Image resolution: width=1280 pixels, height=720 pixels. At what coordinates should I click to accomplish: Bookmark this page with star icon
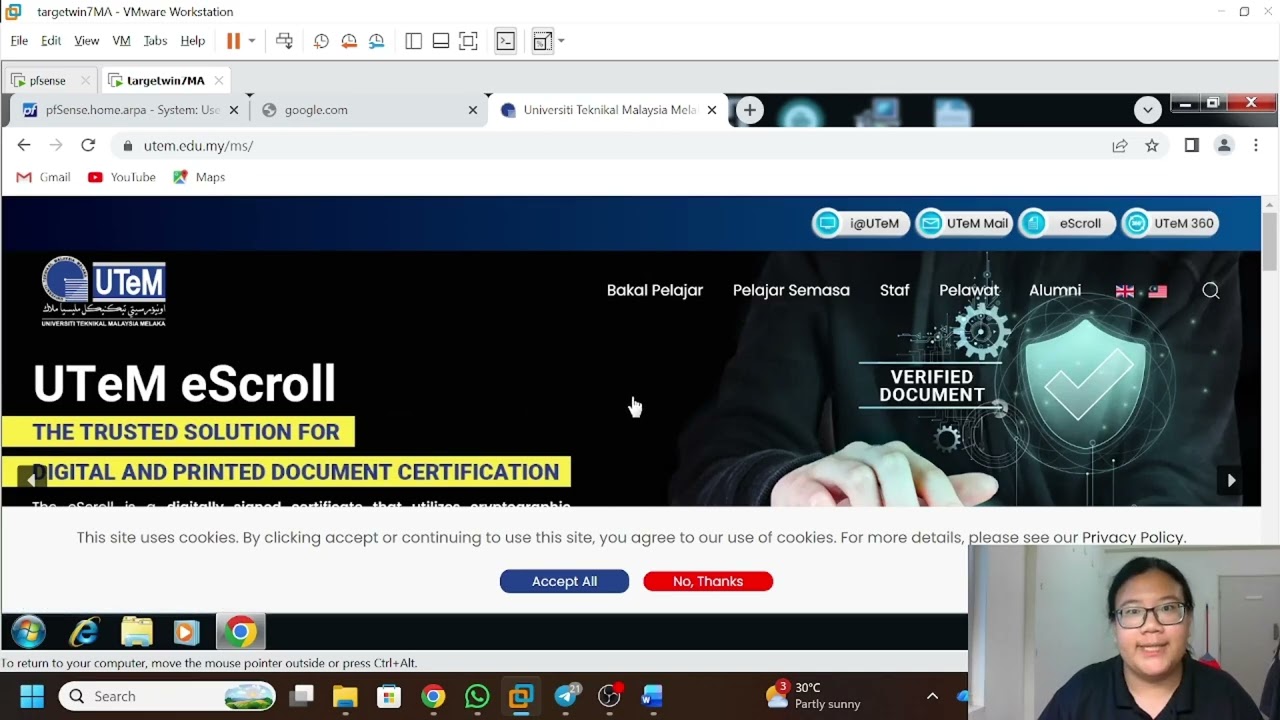coord(1152,146)
